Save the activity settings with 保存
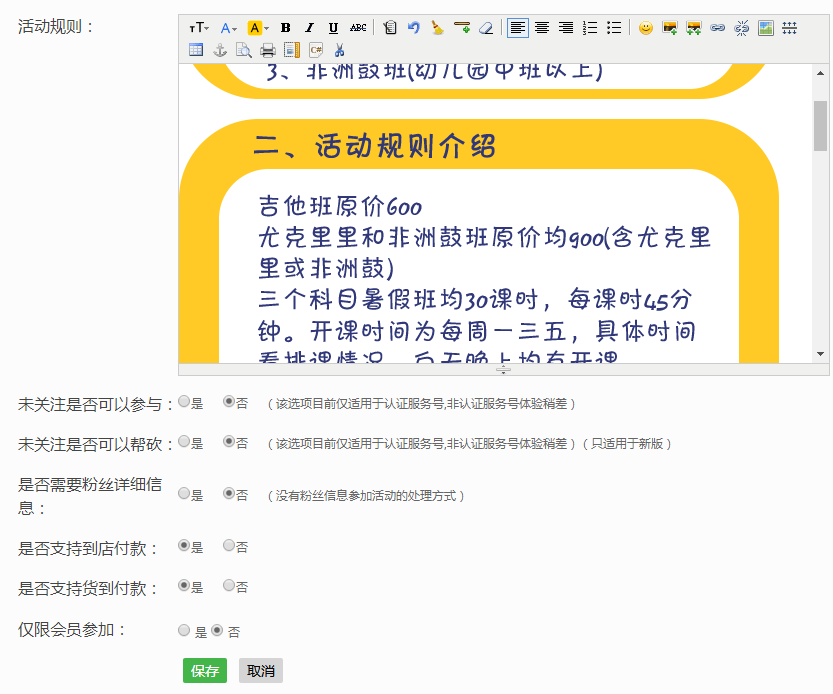Viewport: 833px width, 694px height. point(204,670)
